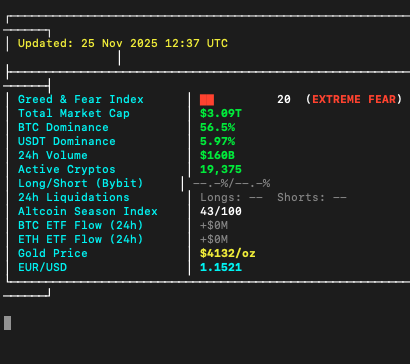
Task: Click the 24h Volume label
Action: tap(53, 155)
